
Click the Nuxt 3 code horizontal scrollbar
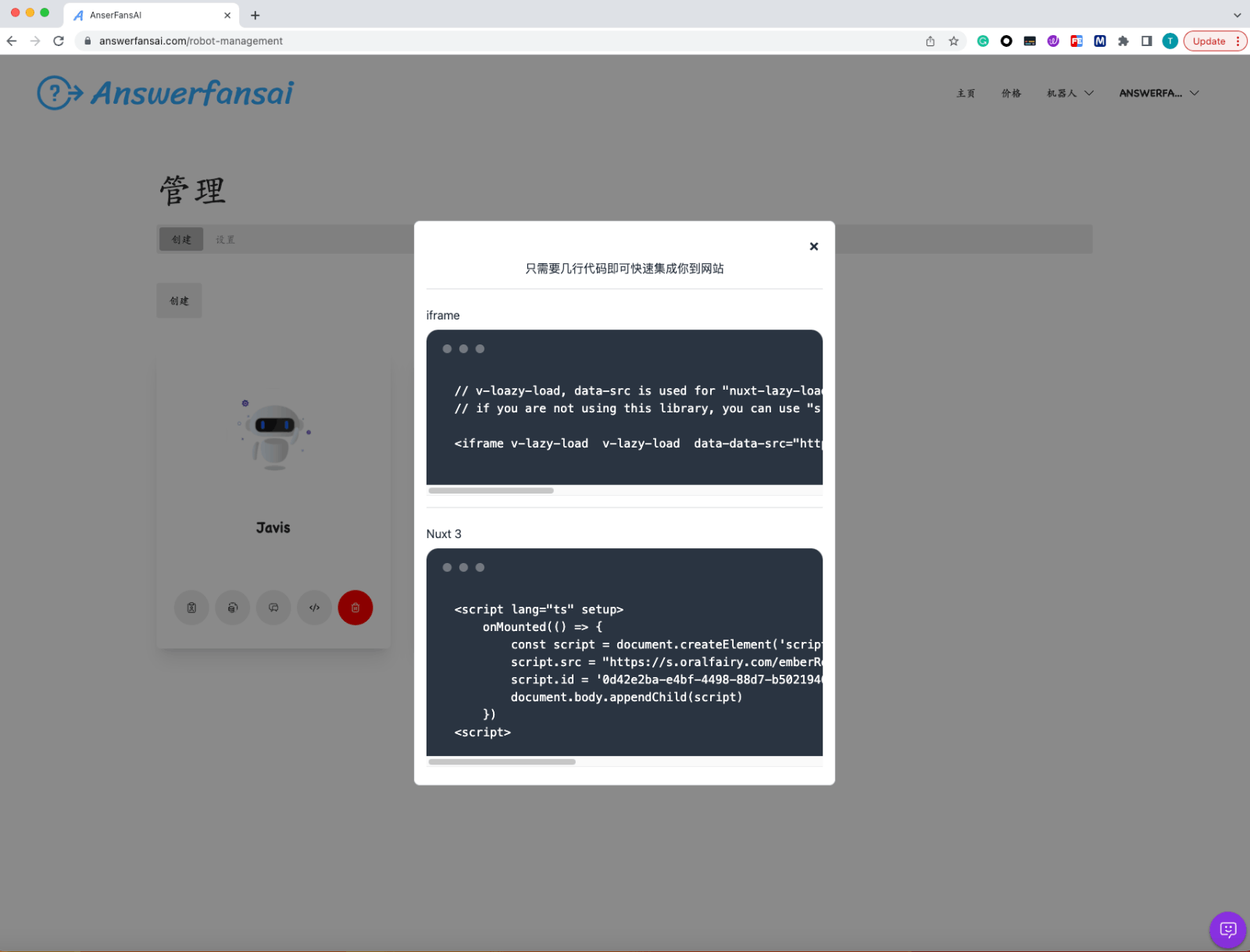coord(502,761)
